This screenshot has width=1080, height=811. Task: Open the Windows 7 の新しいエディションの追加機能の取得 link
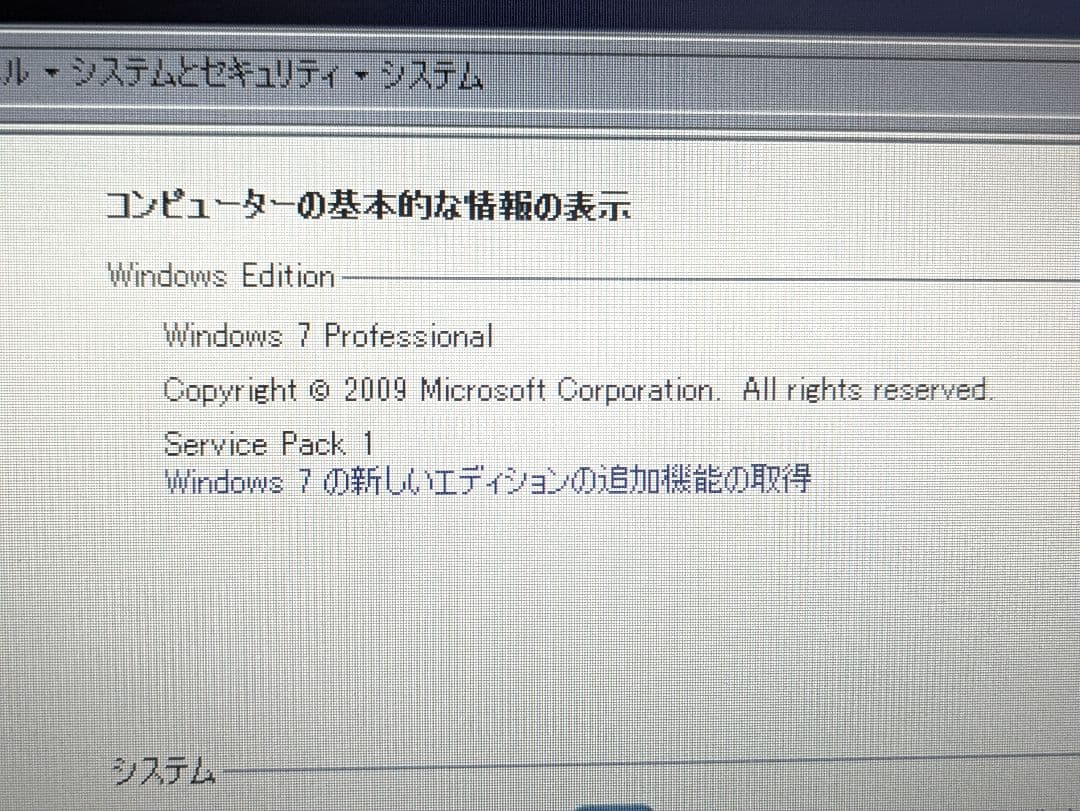[488, 480]
